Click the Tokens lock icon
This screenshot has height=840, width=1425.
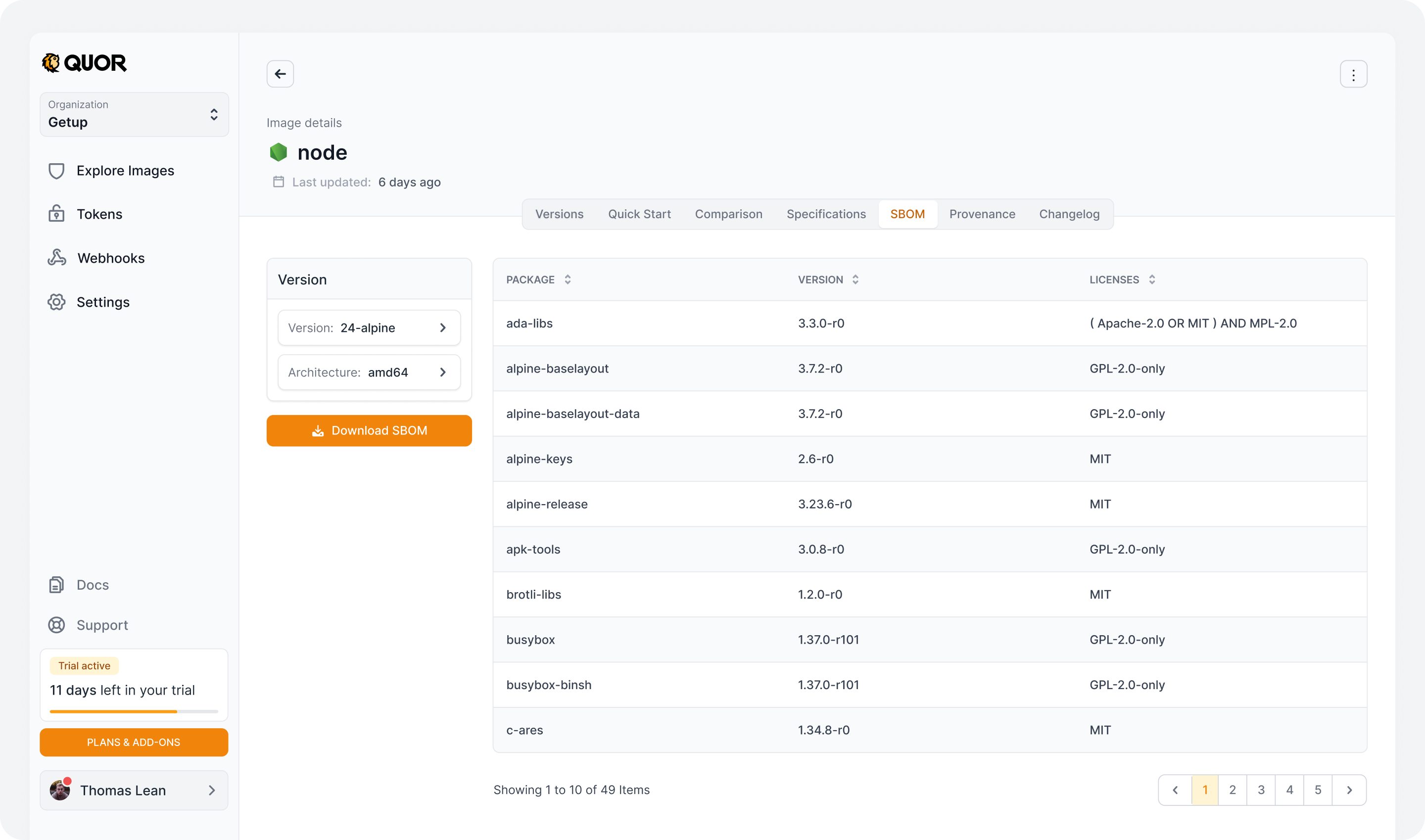[56, 214]
